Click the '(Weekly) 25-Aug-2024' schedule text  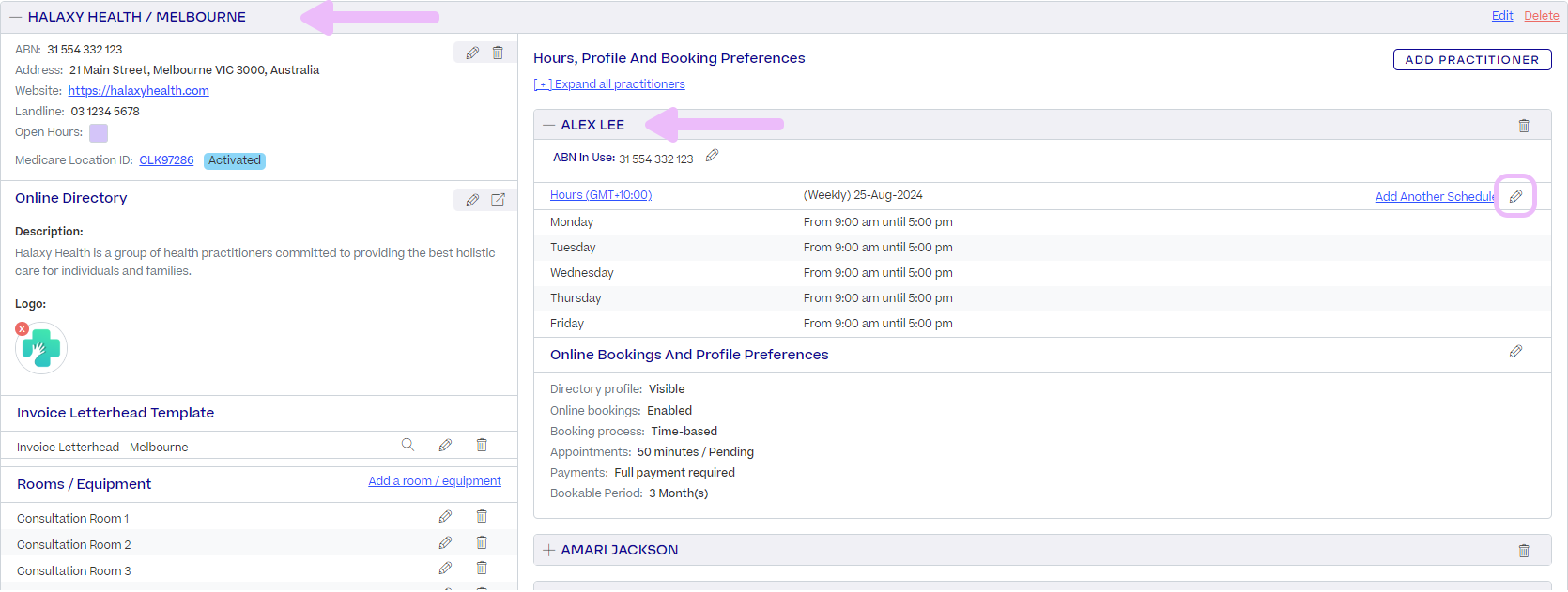[x=863, y=195]
